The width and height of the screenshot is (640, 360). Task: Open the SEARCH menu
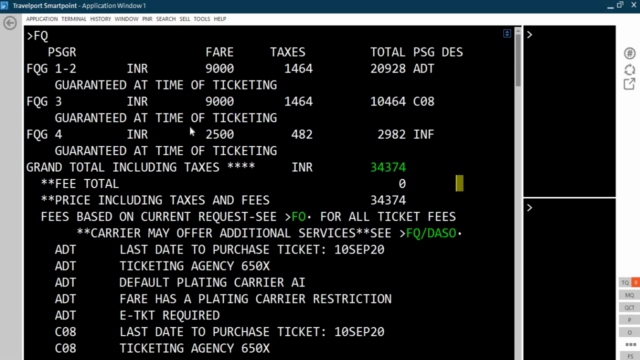pos(166,19)
